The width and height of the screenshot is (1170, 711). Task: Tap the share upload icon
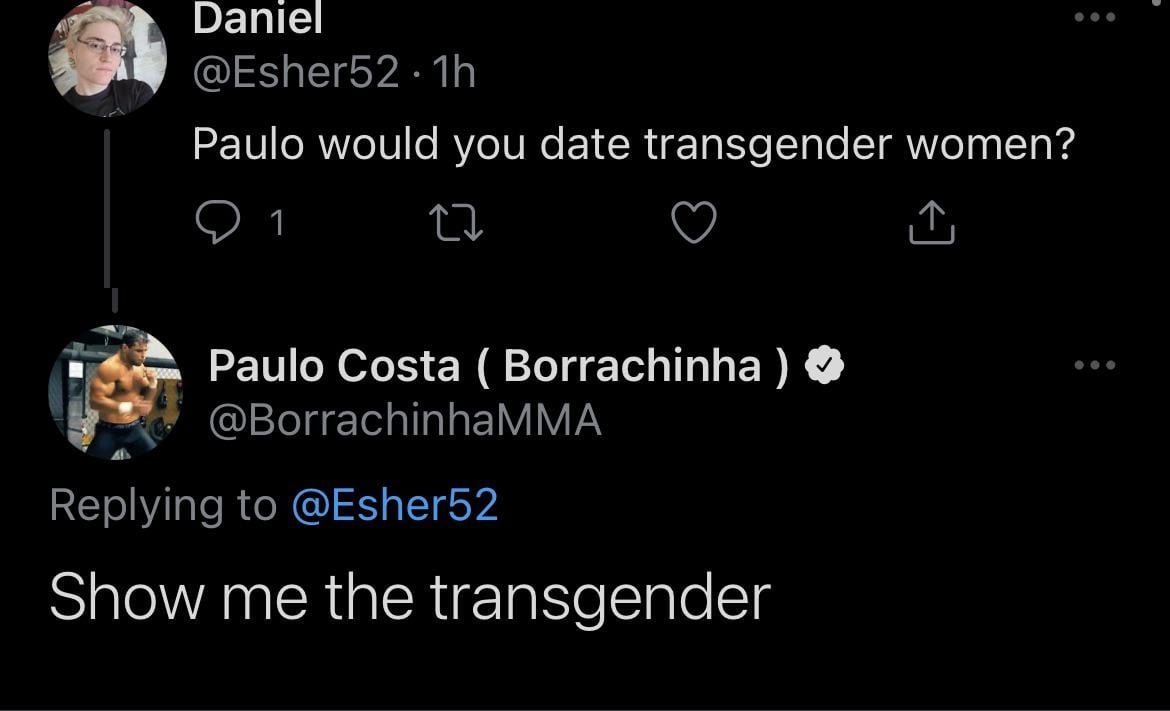point(931,222)
